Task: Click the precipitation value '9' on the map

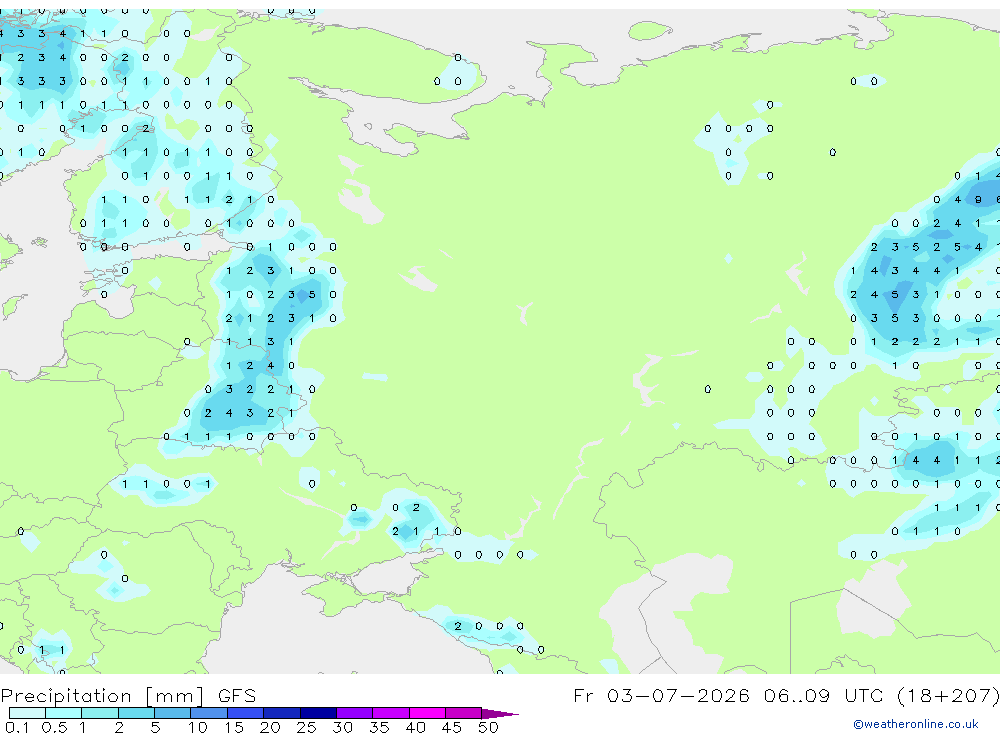Action: click(x=978, y=200)
